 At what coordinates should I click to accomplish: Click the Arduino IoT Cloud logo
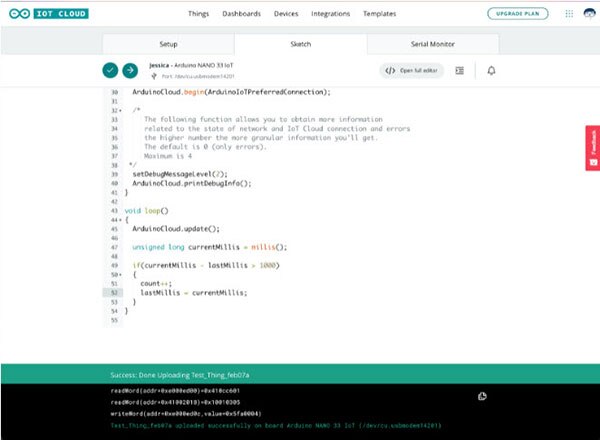[50, 14]
